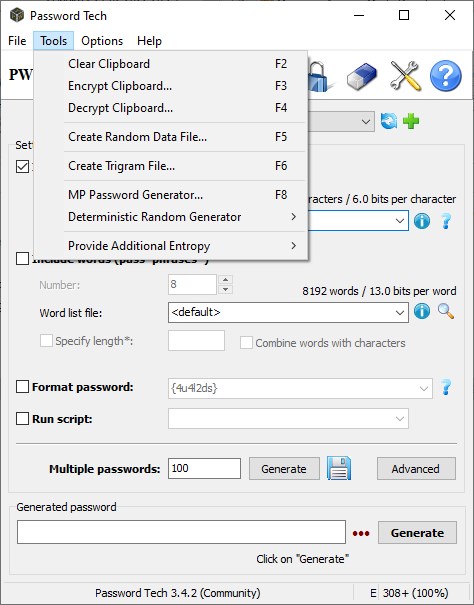Click question mark help beside character set
Viewport: 474px width, 605px height.
[x=446, y=221]
